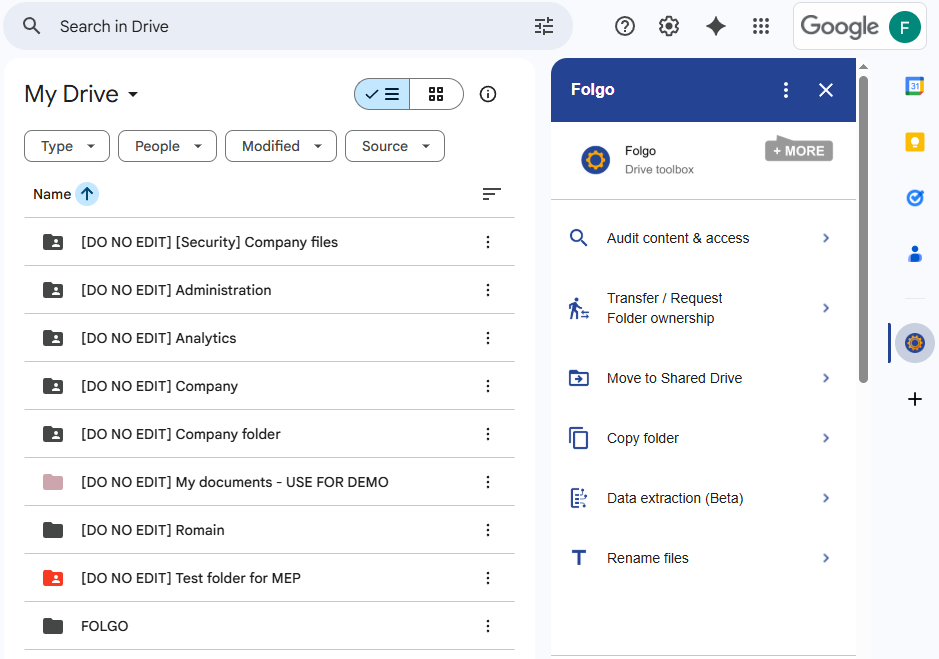
Task: Expand Data extraction (Beta) chevron
Action: coord(826,498)
